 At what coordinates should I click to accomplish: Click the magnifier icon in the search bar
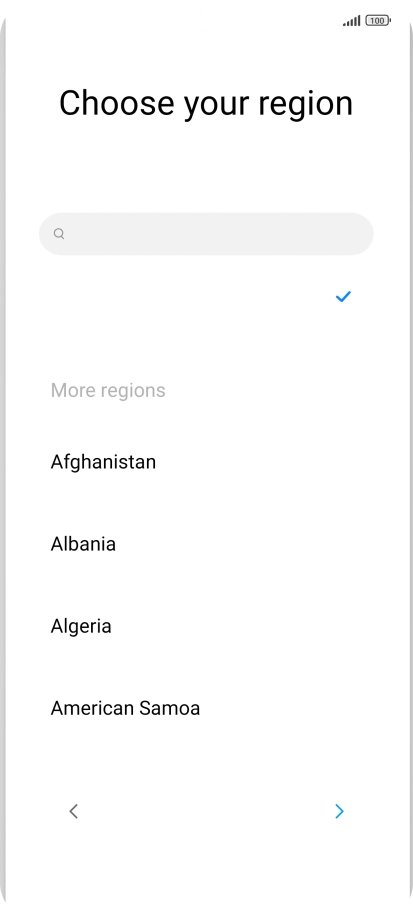click(59, 234)
